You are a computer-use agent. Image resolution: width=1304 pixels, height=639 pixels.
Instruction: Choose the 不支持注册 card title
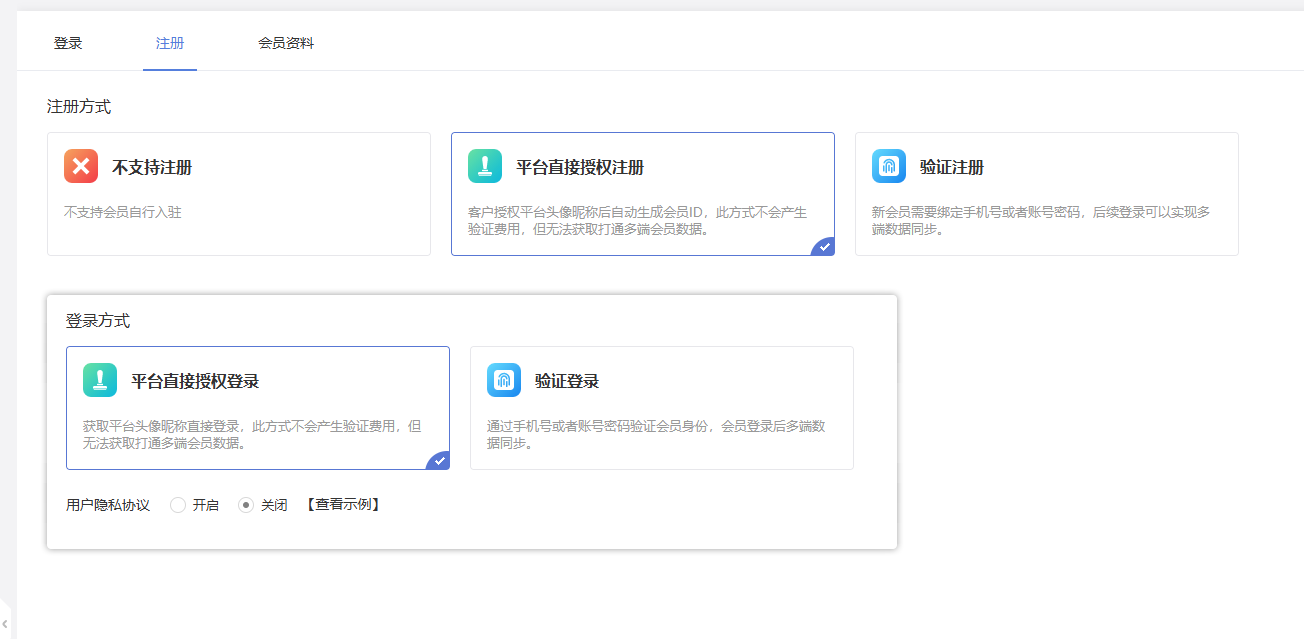coord(152,167)
